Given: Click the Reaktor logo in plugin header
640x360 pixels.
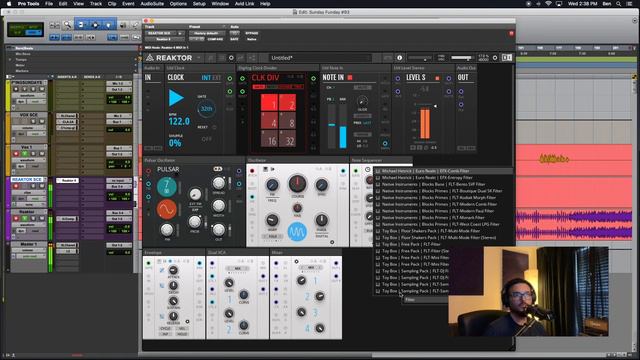Looking at the screenshot, I should (x=169, y=58).
